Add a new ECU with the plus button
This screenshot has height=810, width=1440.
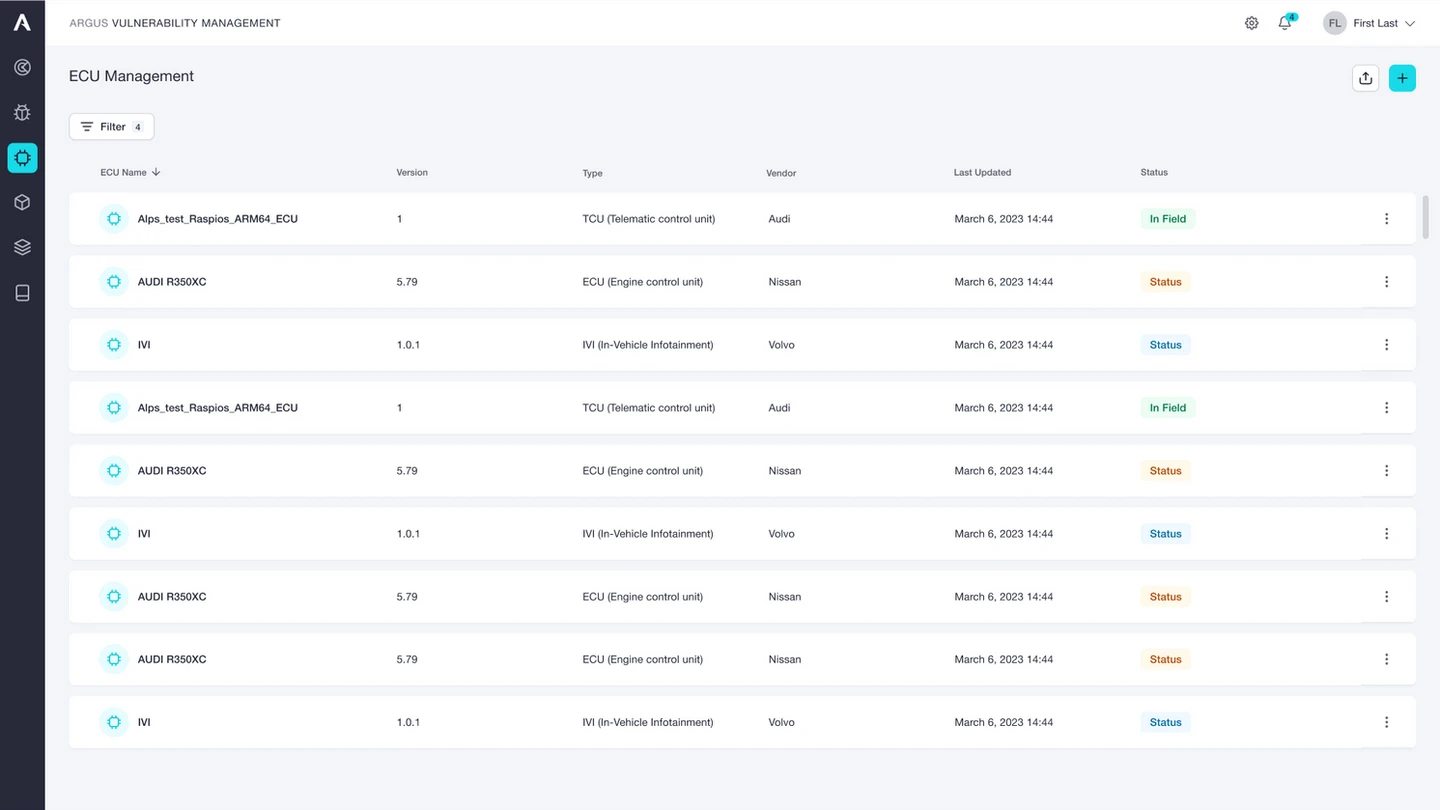click(x=1402, y=78)
